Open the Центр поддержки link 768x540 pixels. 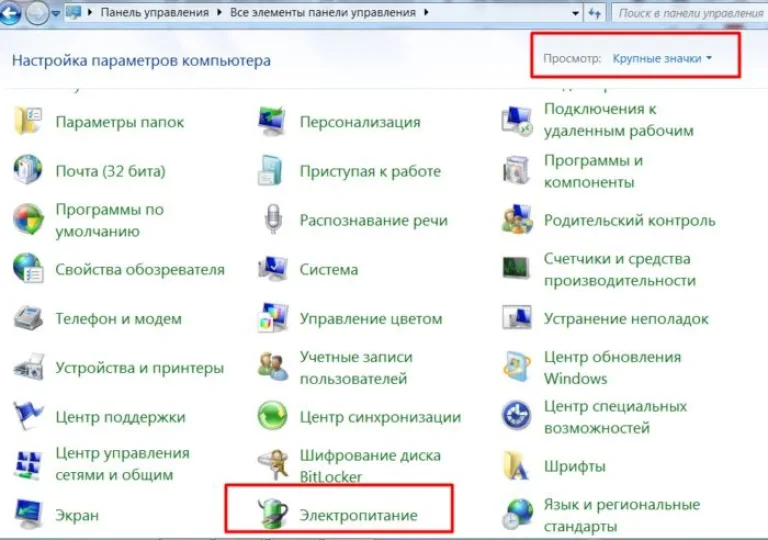120,417
